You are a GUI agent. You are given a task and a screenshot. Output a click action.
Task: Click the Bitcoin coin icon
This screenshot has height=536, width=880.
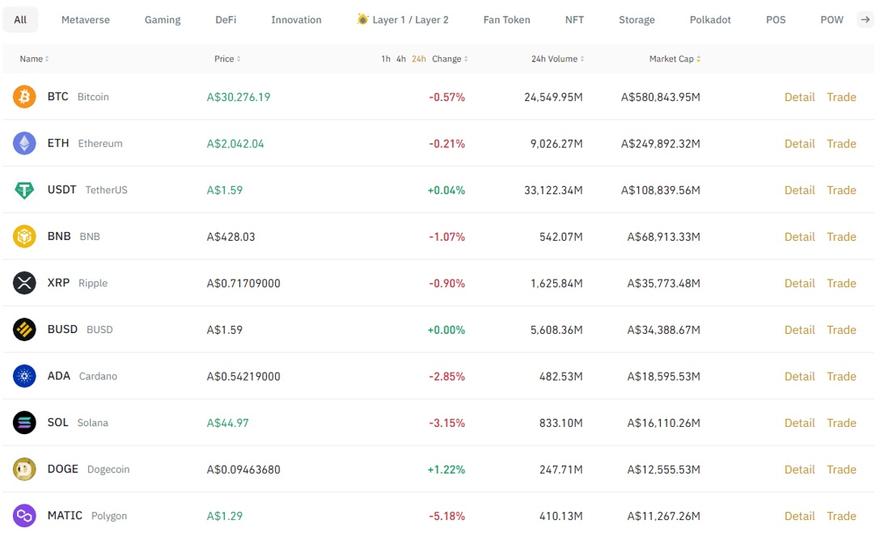click(24, 97)
